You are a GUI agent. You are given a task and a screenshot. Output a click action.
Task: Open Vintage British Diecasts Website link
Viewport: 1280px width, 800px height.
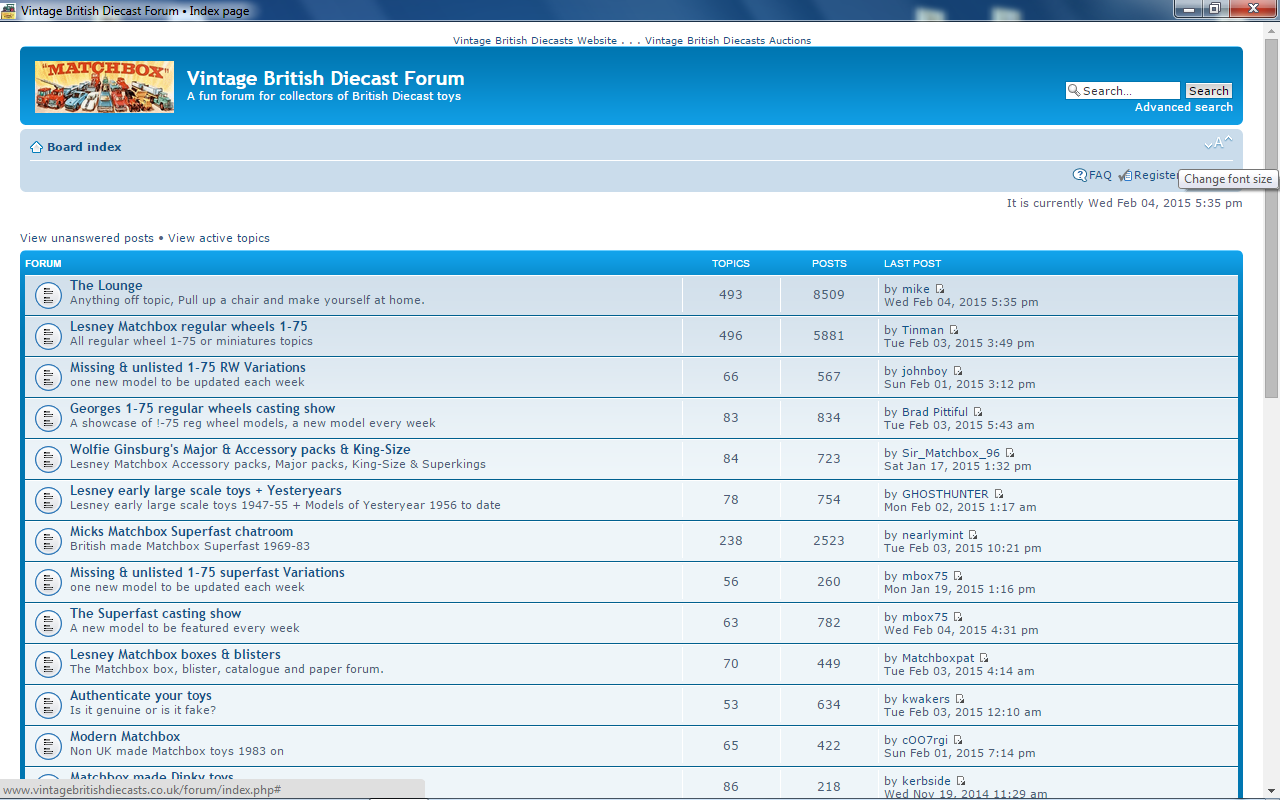[x=535, y=41]
